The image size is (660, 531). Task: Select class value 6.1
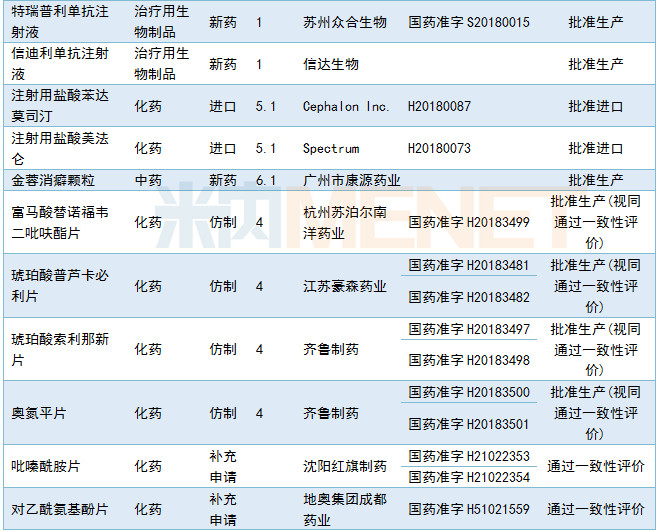[266, 181]
